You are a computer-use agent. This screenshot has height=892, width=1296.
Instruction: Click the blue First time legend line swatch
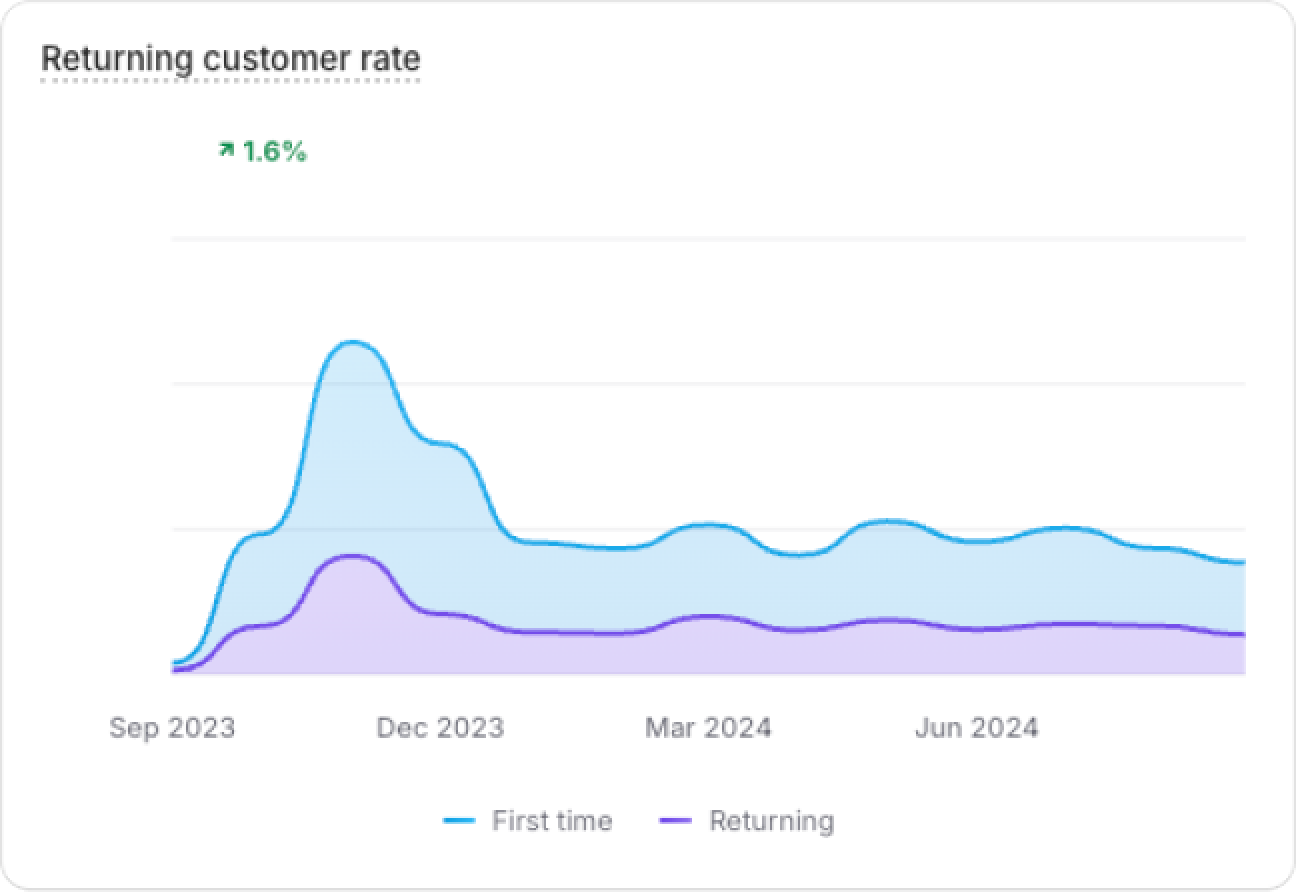click(458, 821)
